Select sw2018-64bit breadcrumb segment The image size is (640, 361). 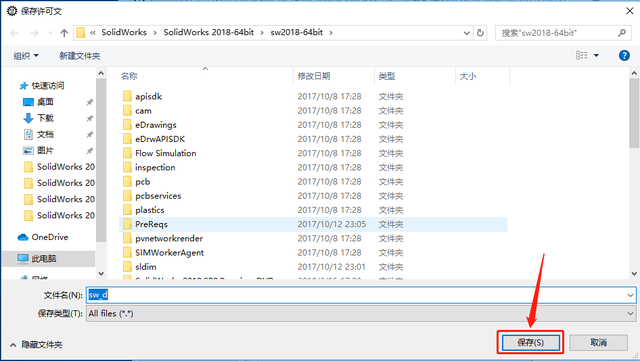(296, 32)
